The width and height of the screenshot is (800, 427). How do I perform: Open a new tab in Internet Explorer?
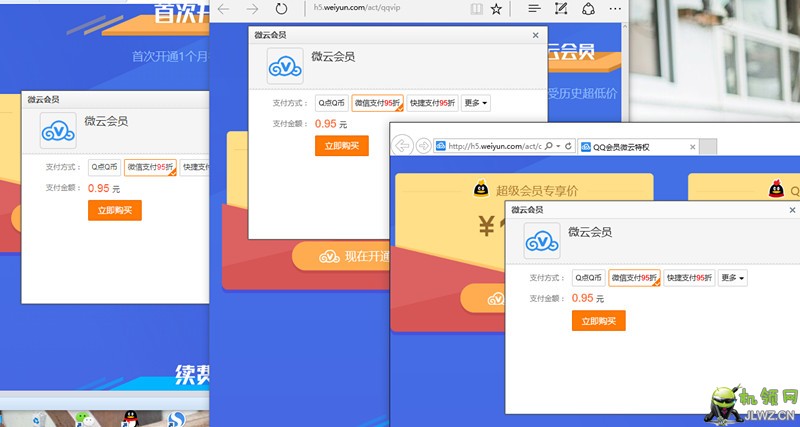click(708, 147)
